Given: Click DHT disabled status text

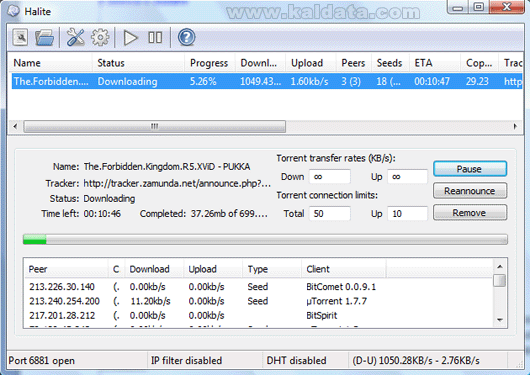Looking at the screenshot, I should (296, 360).
